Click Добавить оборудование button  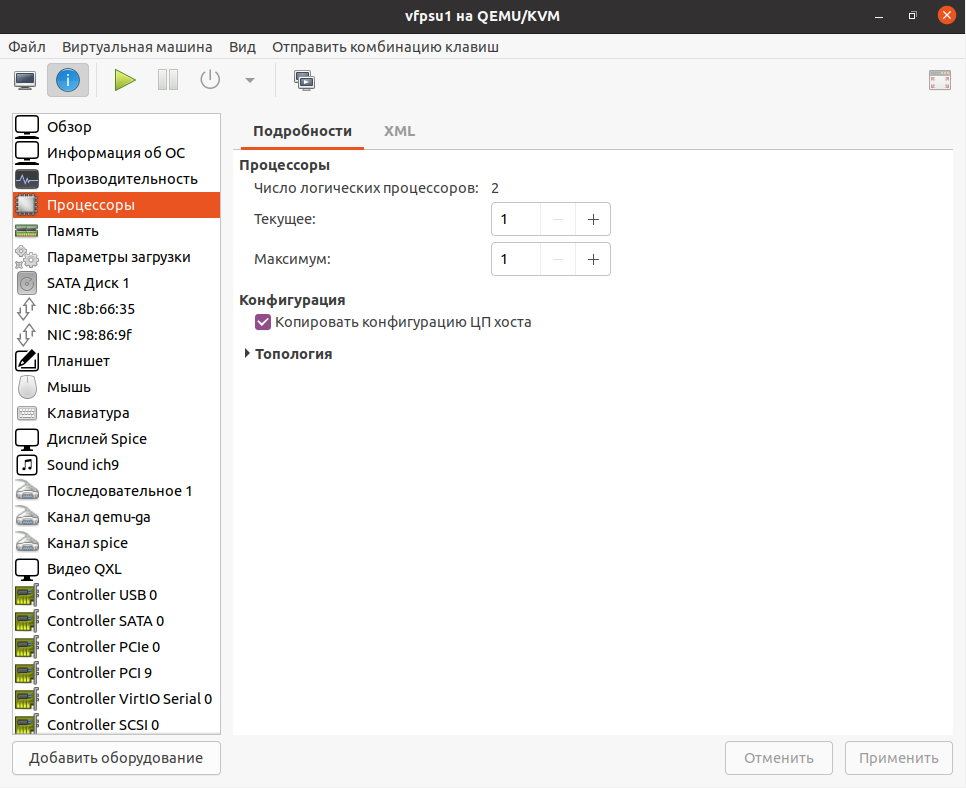(x=116, y=758)
